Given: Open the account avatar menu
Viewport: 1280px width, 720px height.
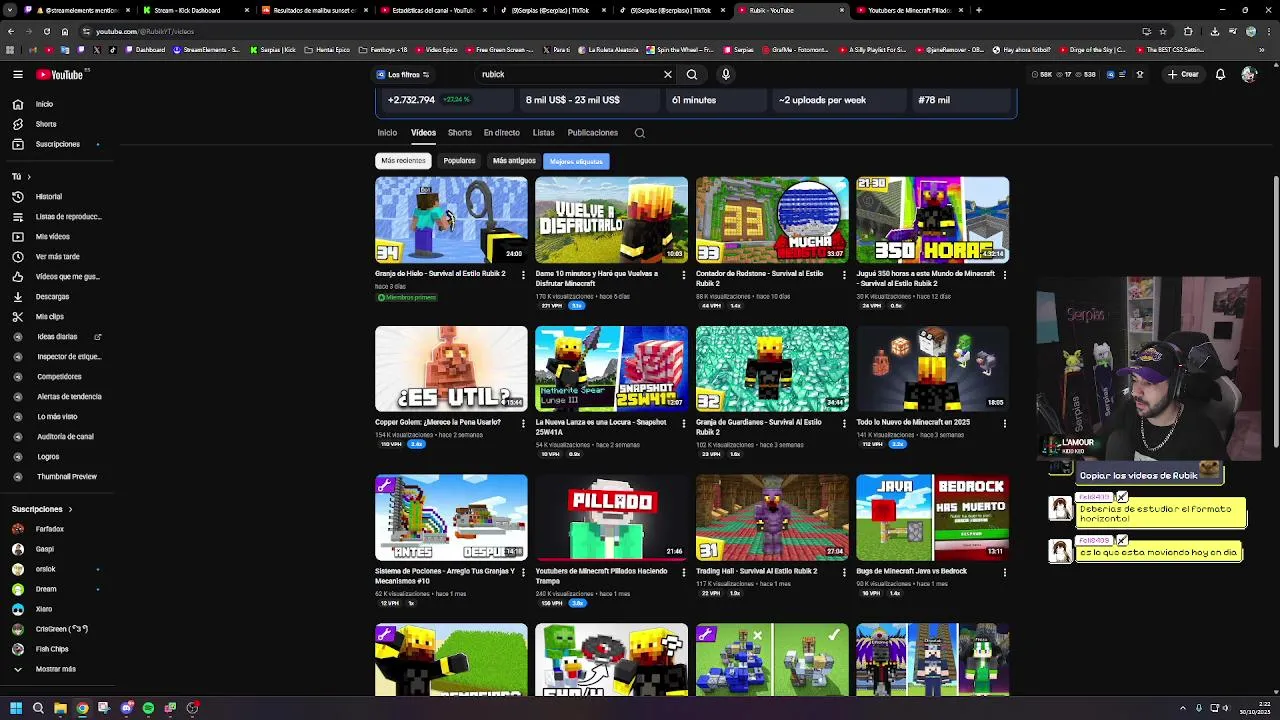Looking at the screenshot, I should click(x=1248, y=74).
